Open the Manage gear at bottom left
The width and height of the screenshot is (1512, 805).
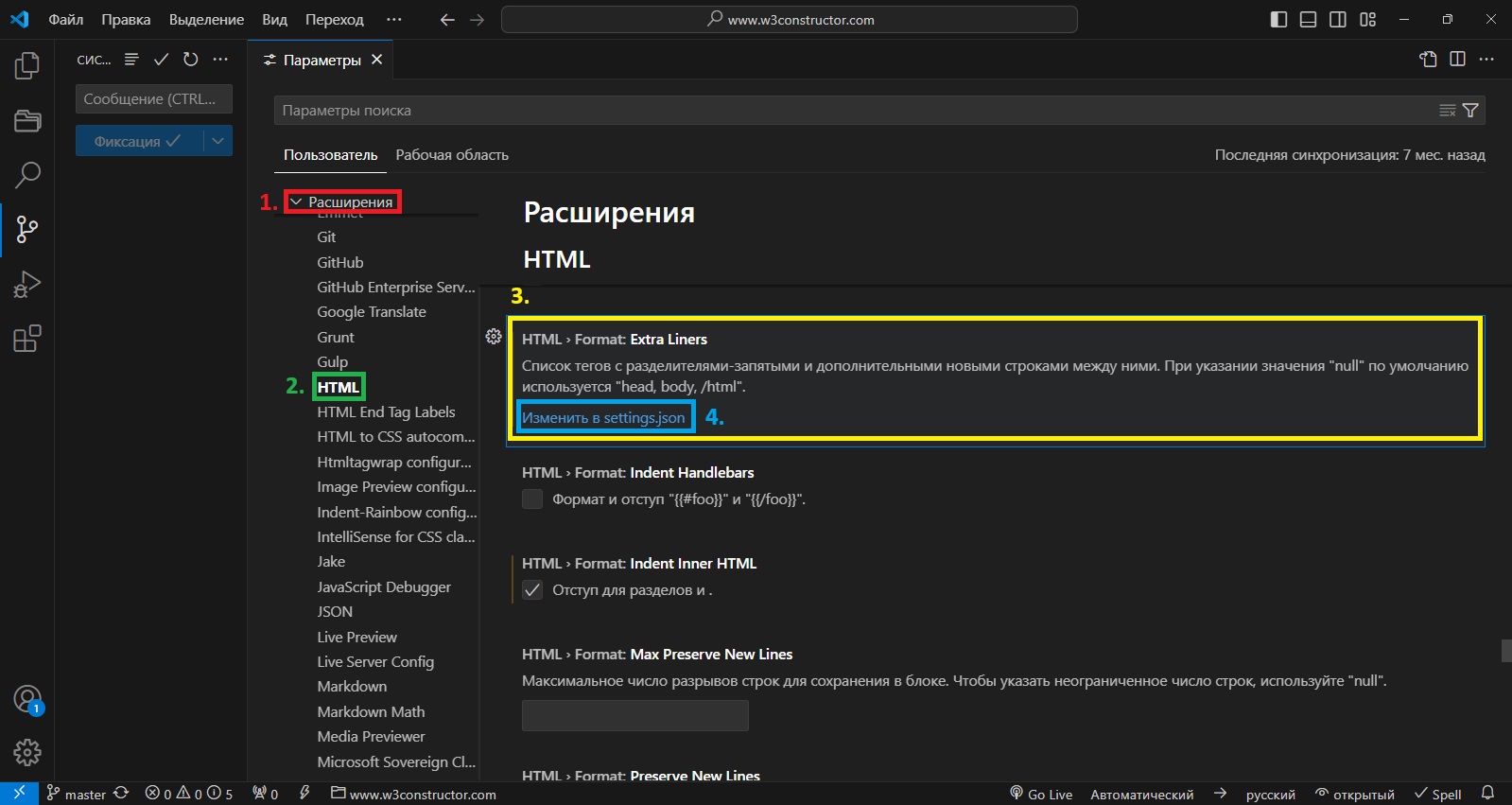pos(27,752)
